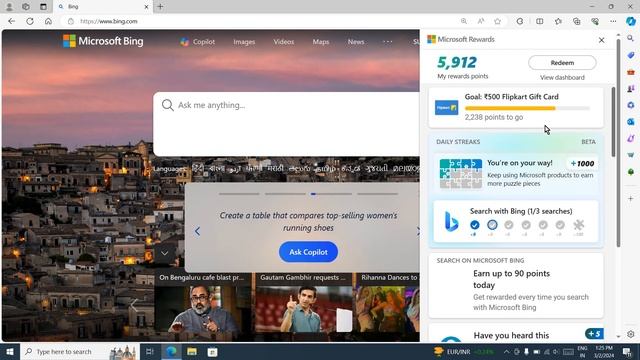Image resolution: width=640 pixels, height=360 pixels.
Task: Open the zoom magnifier in address bar
Action: coord(464,21)
